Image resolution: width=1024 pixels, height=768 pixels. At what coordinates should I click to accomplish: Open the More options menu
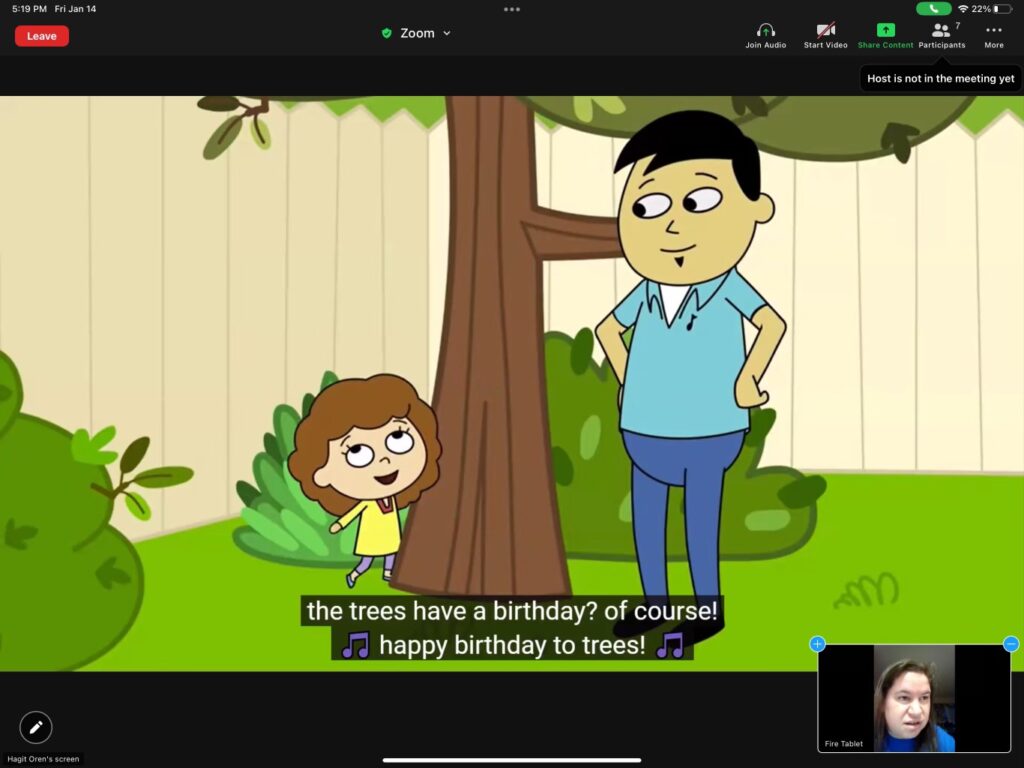pos(994,36)
